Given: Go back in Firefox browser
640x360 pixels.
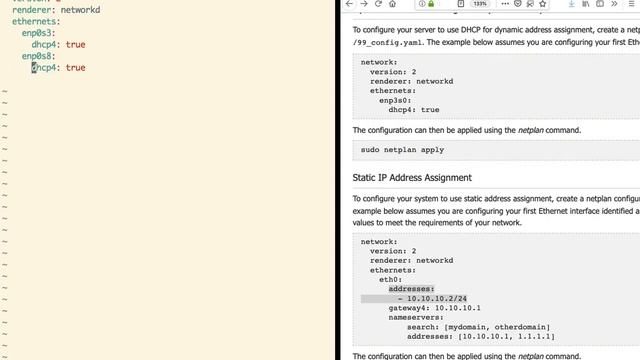Looking at the screenshot, I should [x=349, y=4].
